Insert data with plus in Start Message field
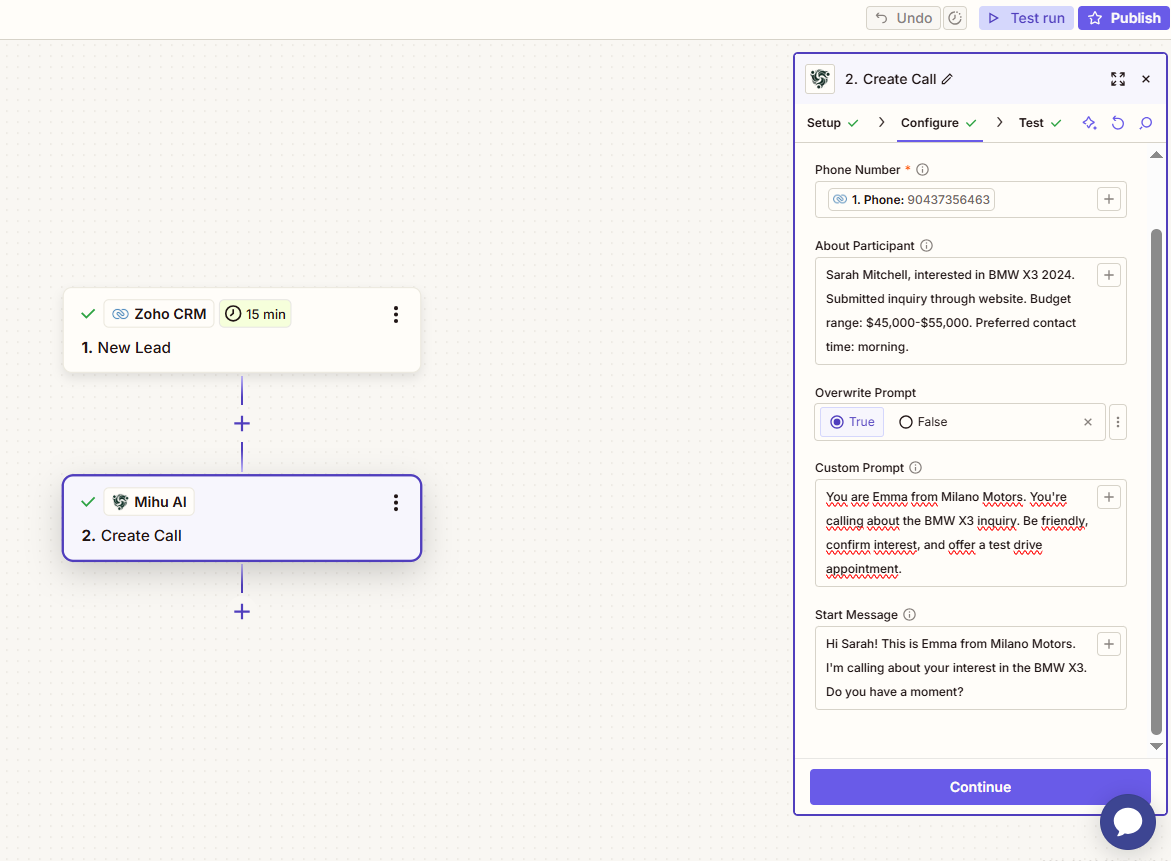Viewport: 1171px width, 861px height. (1109, 644)
